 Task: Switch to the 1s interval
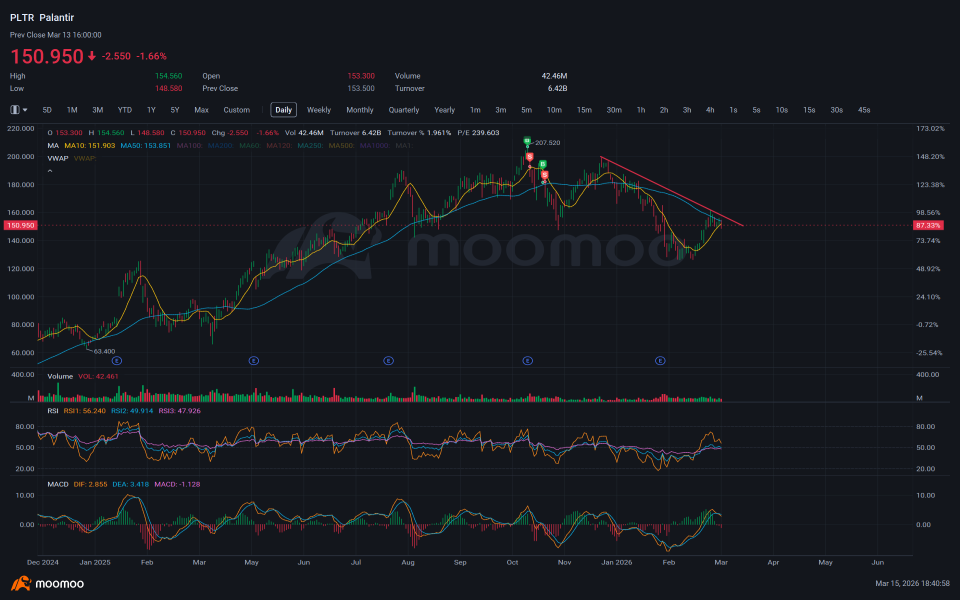pyautogui.click(x=733, y=110)
